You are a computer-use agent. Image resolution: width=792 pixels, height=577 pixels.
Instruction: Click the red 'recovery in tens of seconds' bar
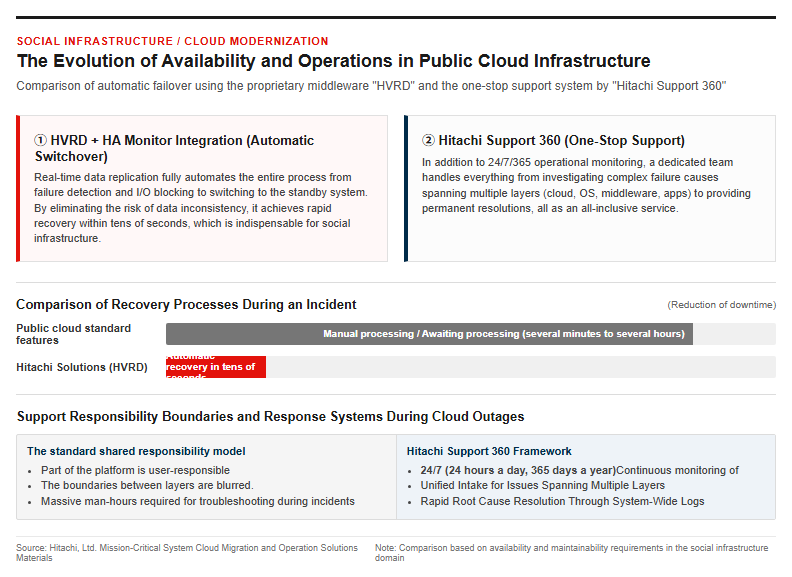(x=216, y=367)
